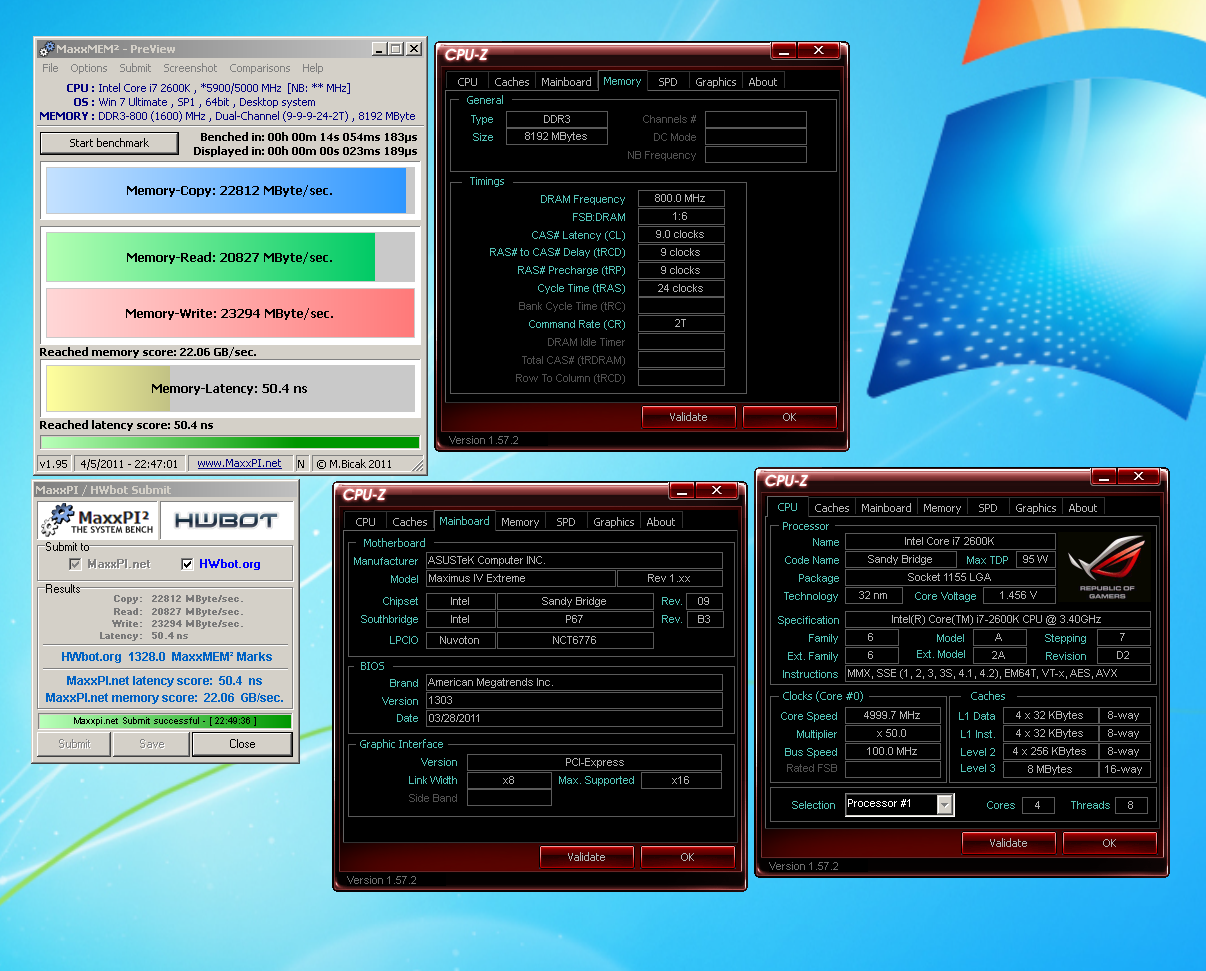Click Validate in the CPU-Z Mainboard window
The height and width of the screenshot is (971, 1206).
point(586,857)
